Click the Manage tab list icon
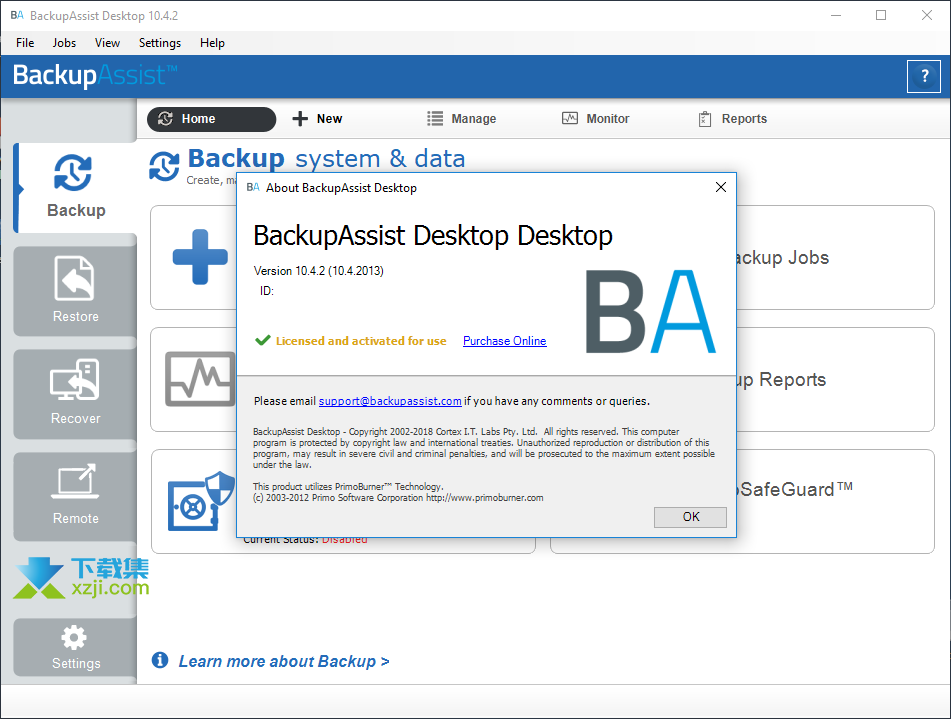This screenshot has height=719, width=951. click(435, 118)
